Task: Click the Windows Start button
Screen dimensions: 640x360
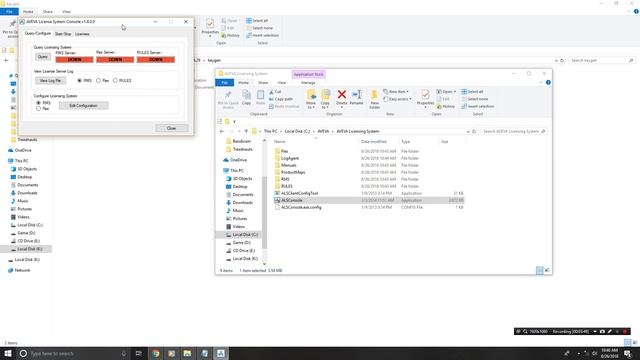Action: (8, 353)
